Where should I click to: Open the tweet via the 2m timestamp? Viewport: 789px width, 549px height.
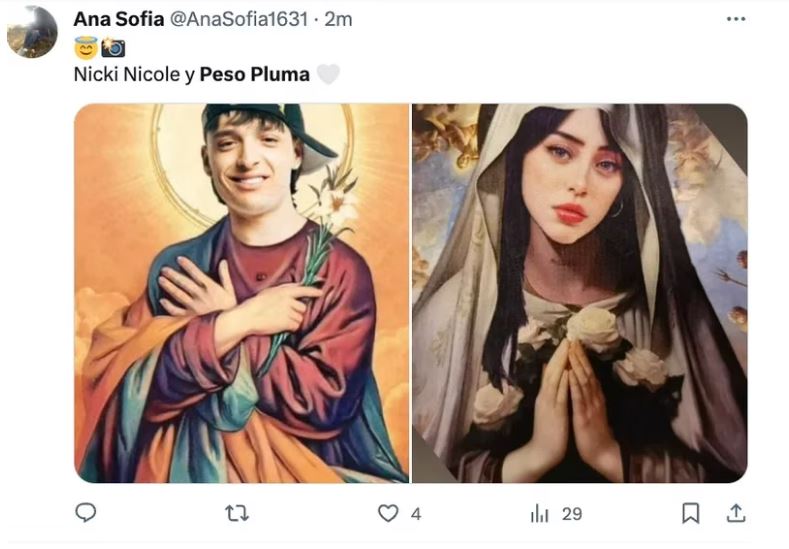click(339, 19)
